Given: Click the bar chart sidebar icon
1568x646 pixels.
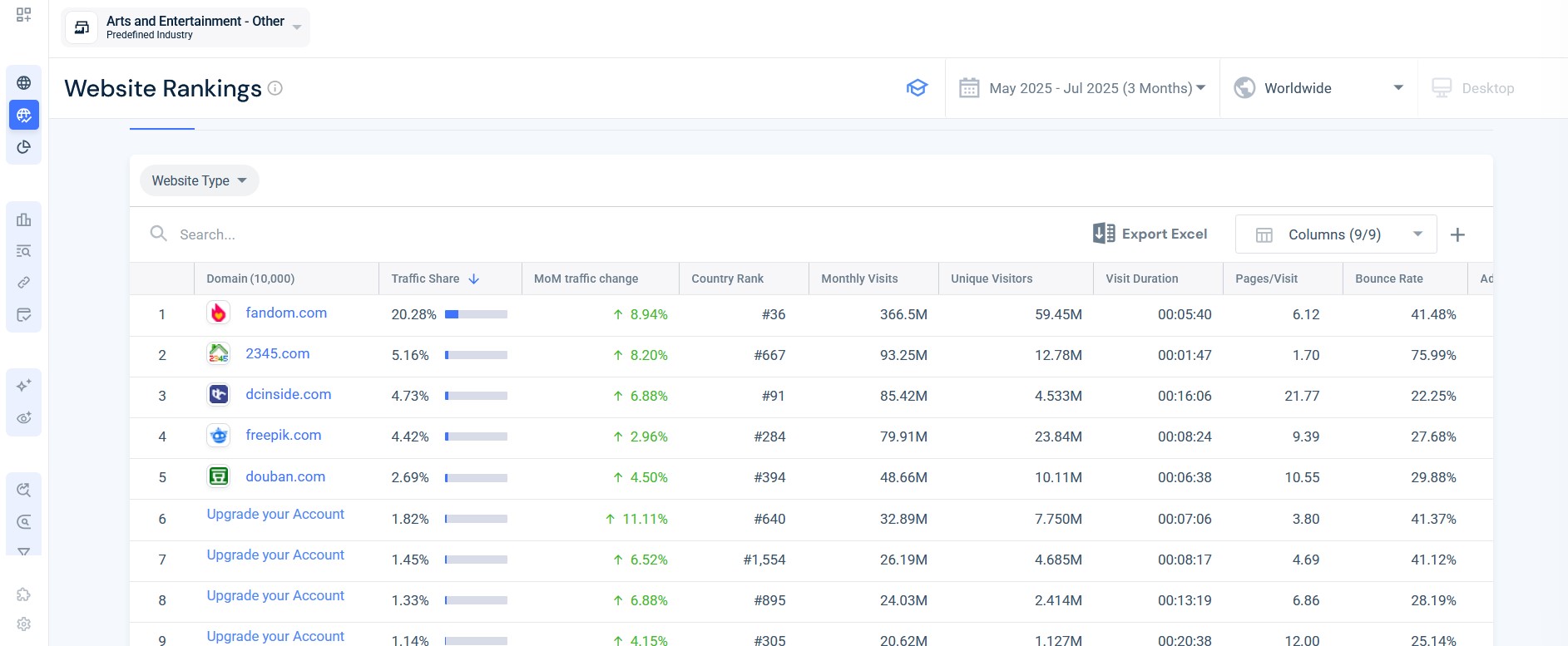Looking at the screenshot, I should pyautogui.click(x=24, y=219).
